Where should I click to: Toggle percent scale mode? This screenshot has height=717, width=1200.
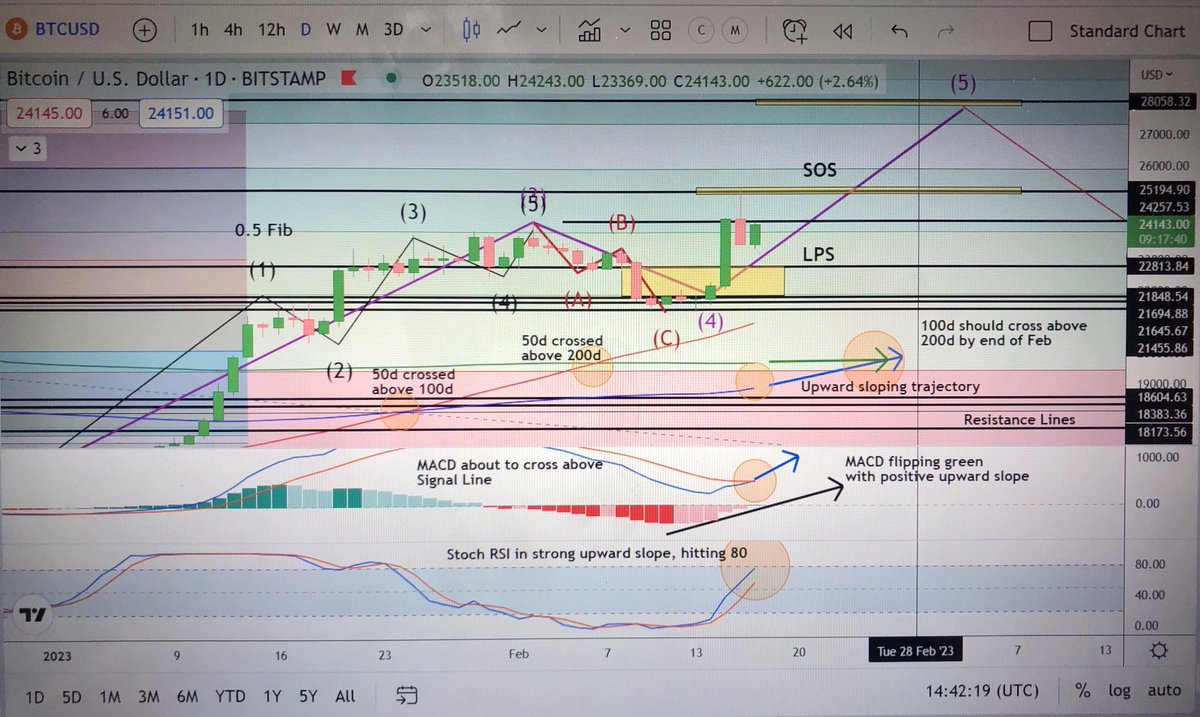(1082, 690)
